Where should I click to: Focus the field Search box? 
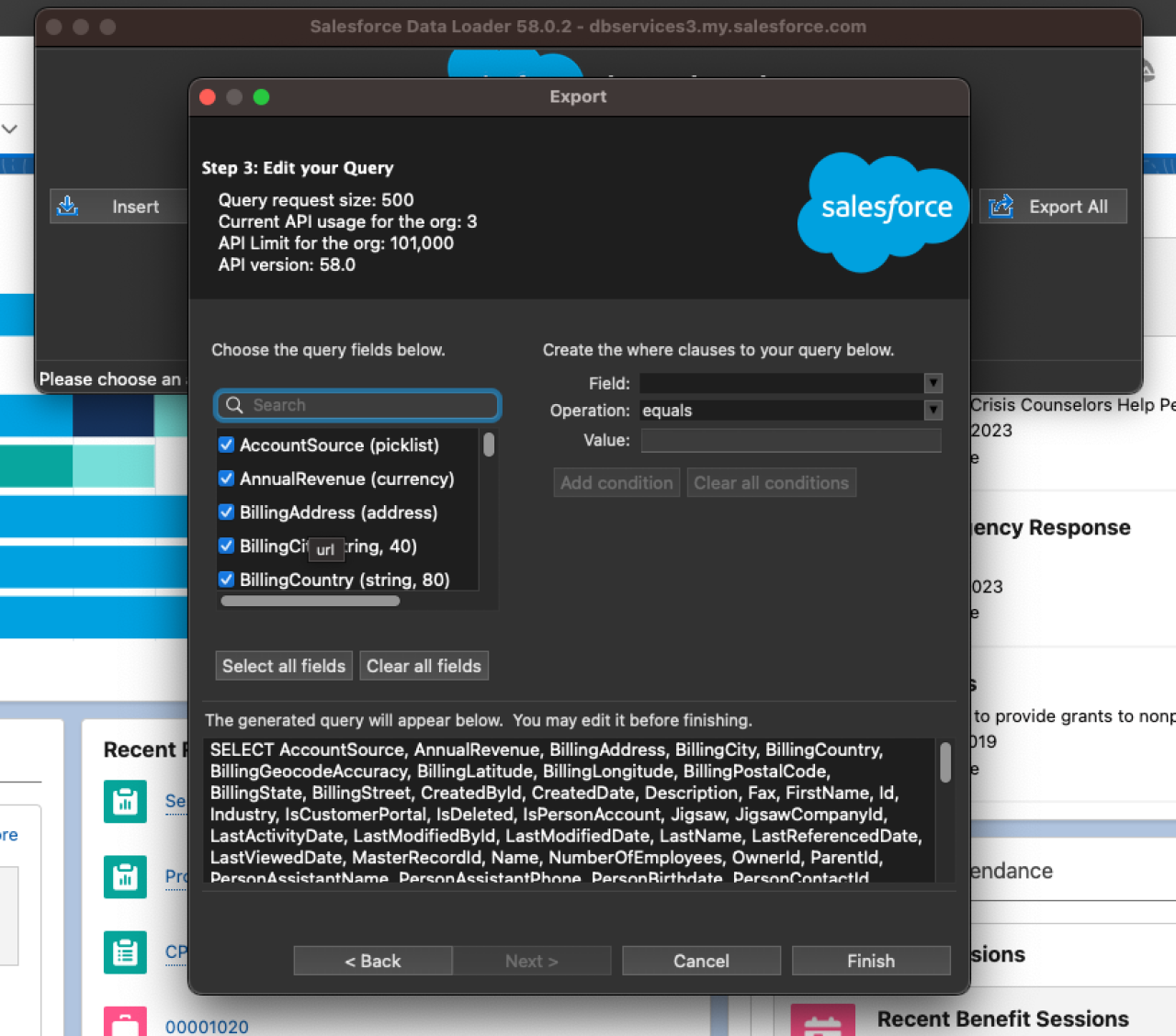pos(358,405)
